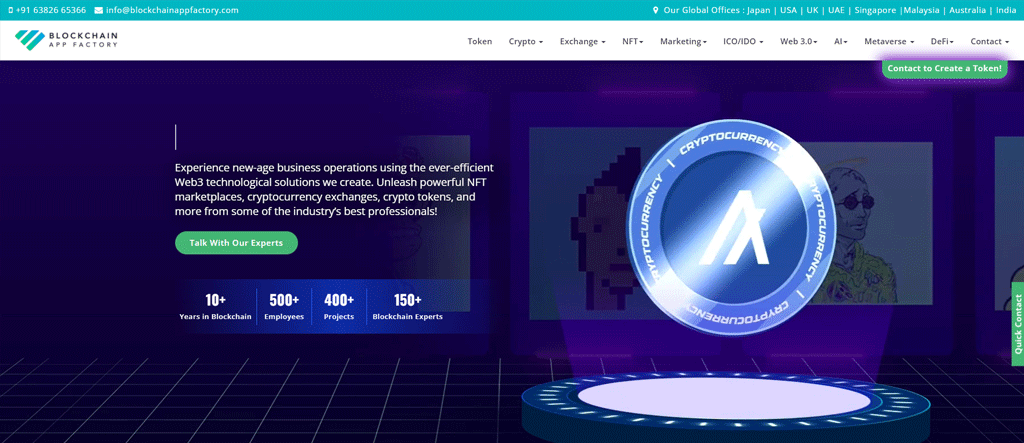Select Malaysia in Global Offices
This screenshot has width=1024, height=443.
click(x=921, y=10)
